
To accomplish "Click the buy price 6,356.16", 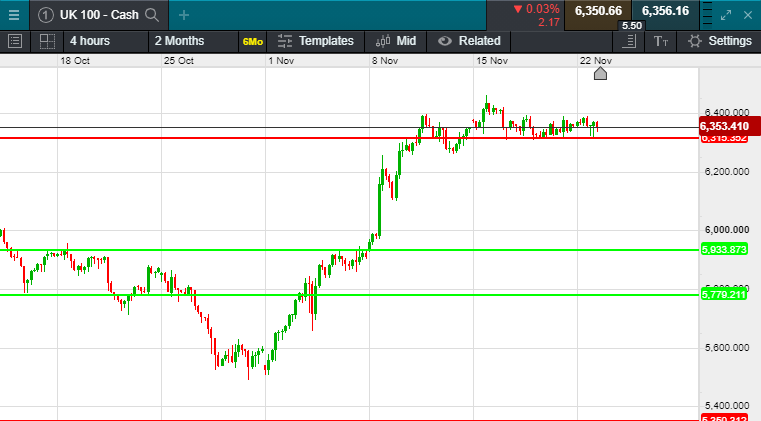I will coord(665,12).
